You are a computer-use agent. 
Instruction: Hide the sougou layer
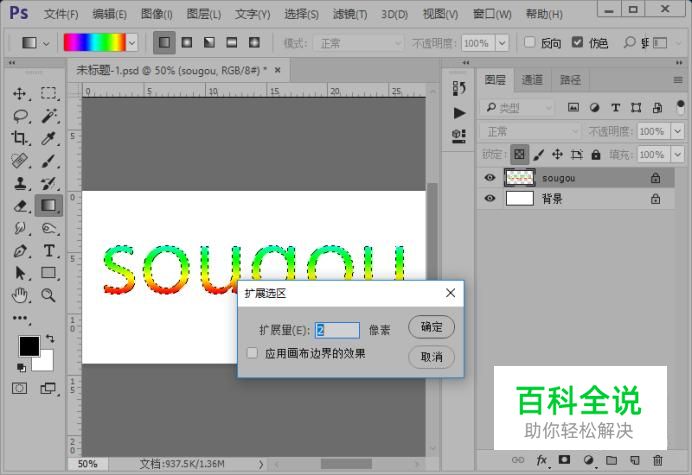pos(489,178)
